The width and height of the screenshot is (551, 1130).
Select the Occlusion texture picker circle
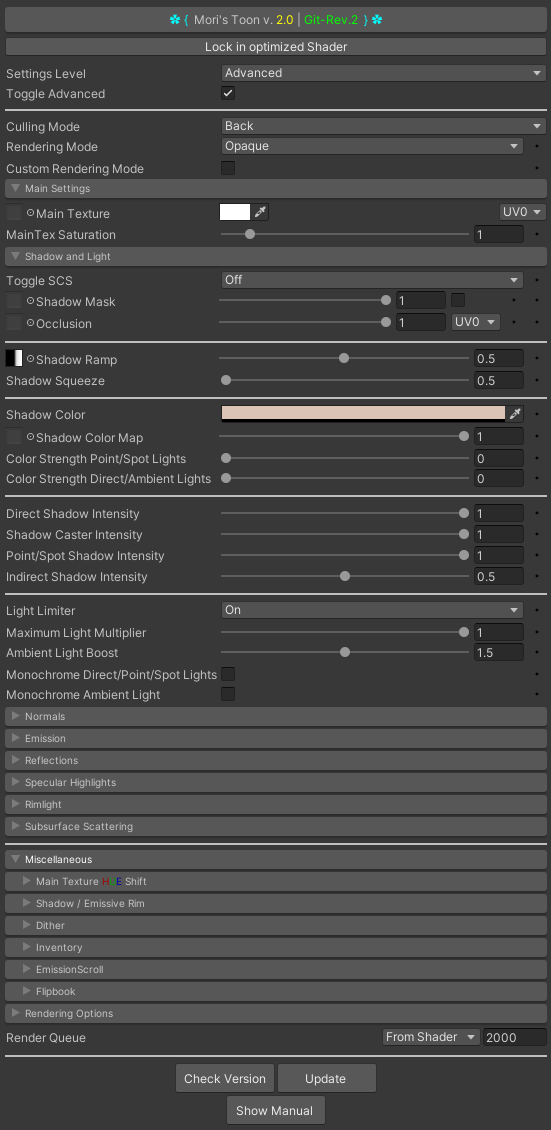tap(30, 323)
